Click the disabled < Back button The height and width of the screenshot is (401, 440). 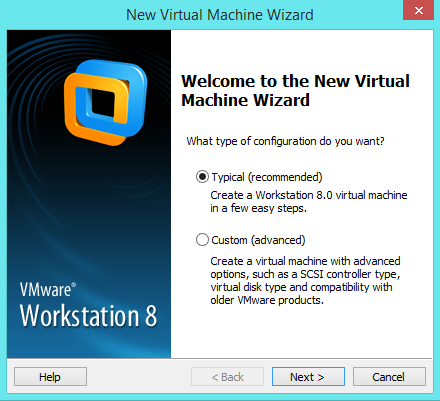[x=227, y=377]
